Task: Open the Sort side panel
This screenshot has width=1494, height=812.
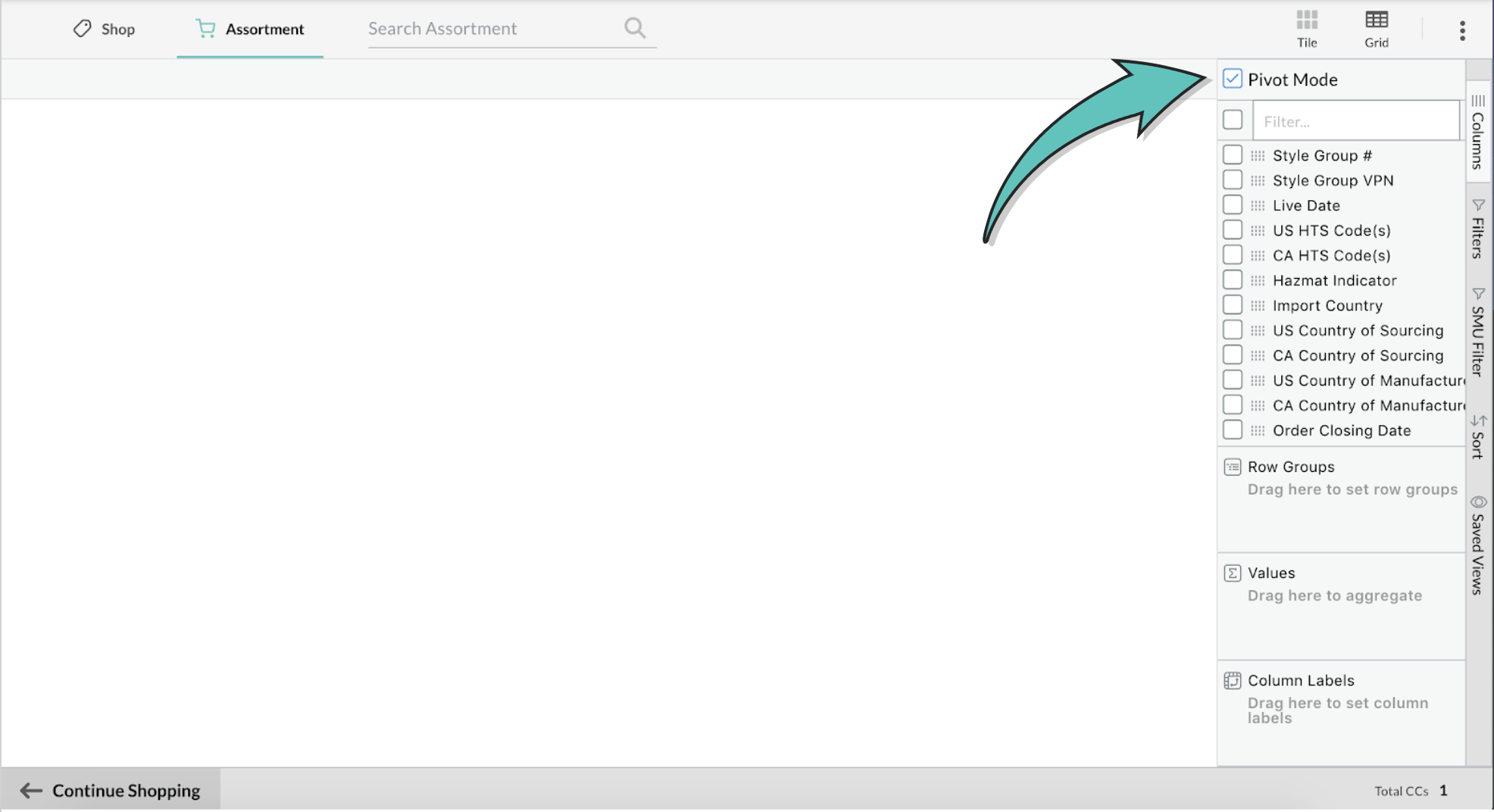Action: tap(1477, 436)
